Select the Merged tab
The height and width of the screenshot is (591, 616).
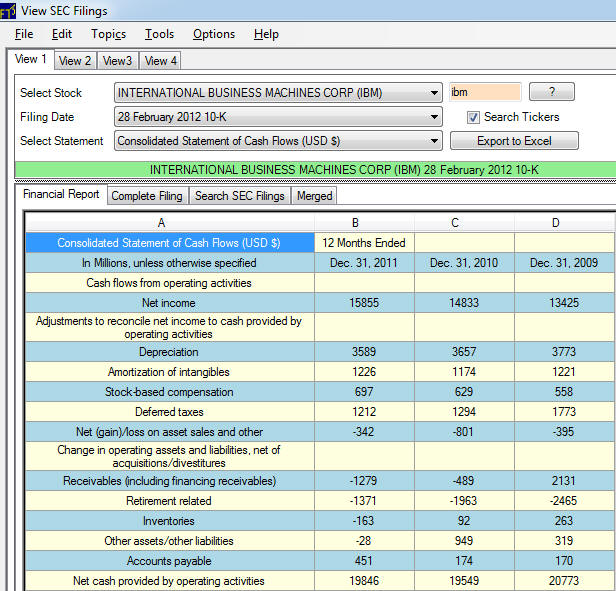coord(314,196)
